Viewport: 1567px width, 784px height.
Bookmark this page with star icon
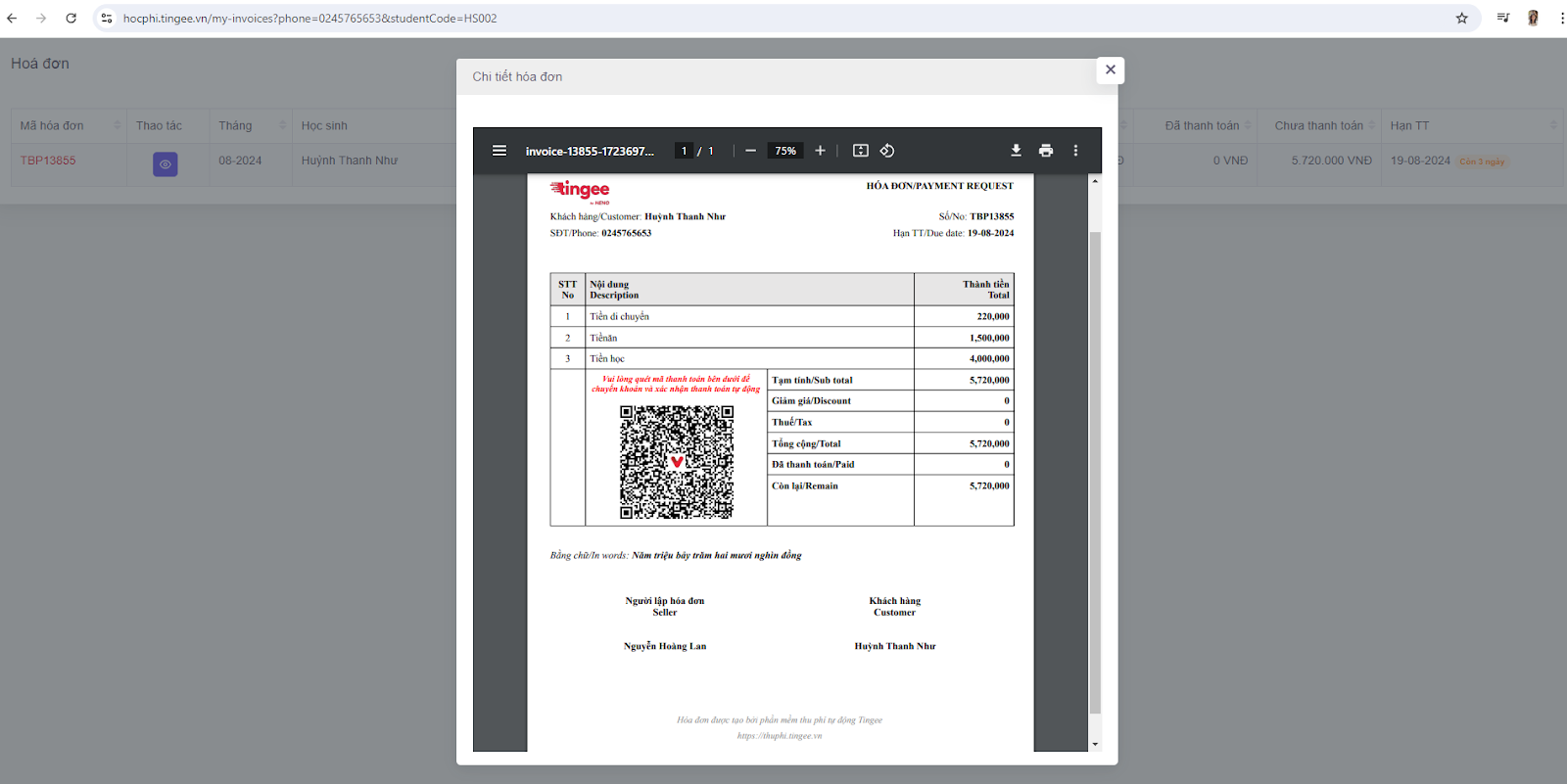coord(1461,18)
